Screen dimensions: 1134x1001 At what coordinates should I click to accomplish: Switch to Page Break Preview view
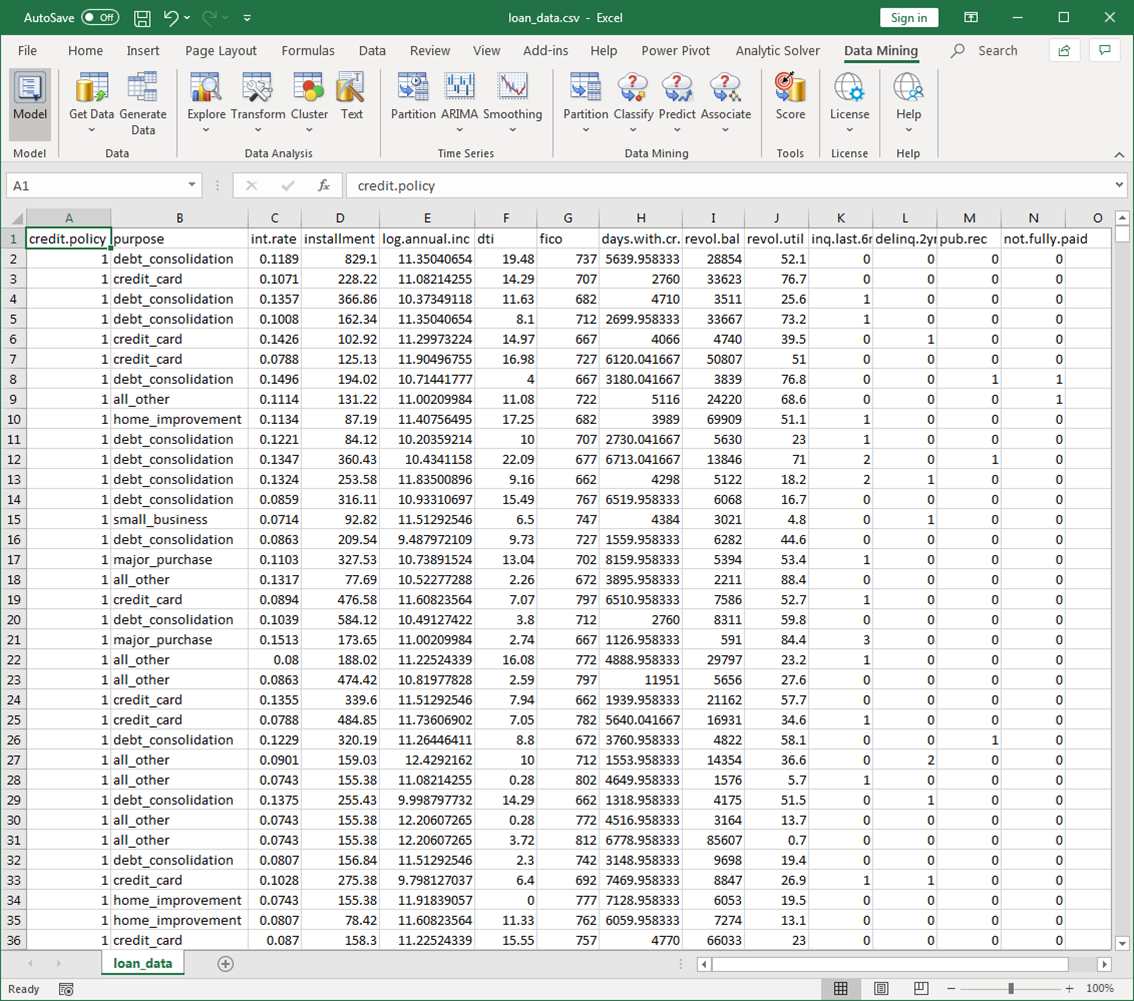pos(921,989)
